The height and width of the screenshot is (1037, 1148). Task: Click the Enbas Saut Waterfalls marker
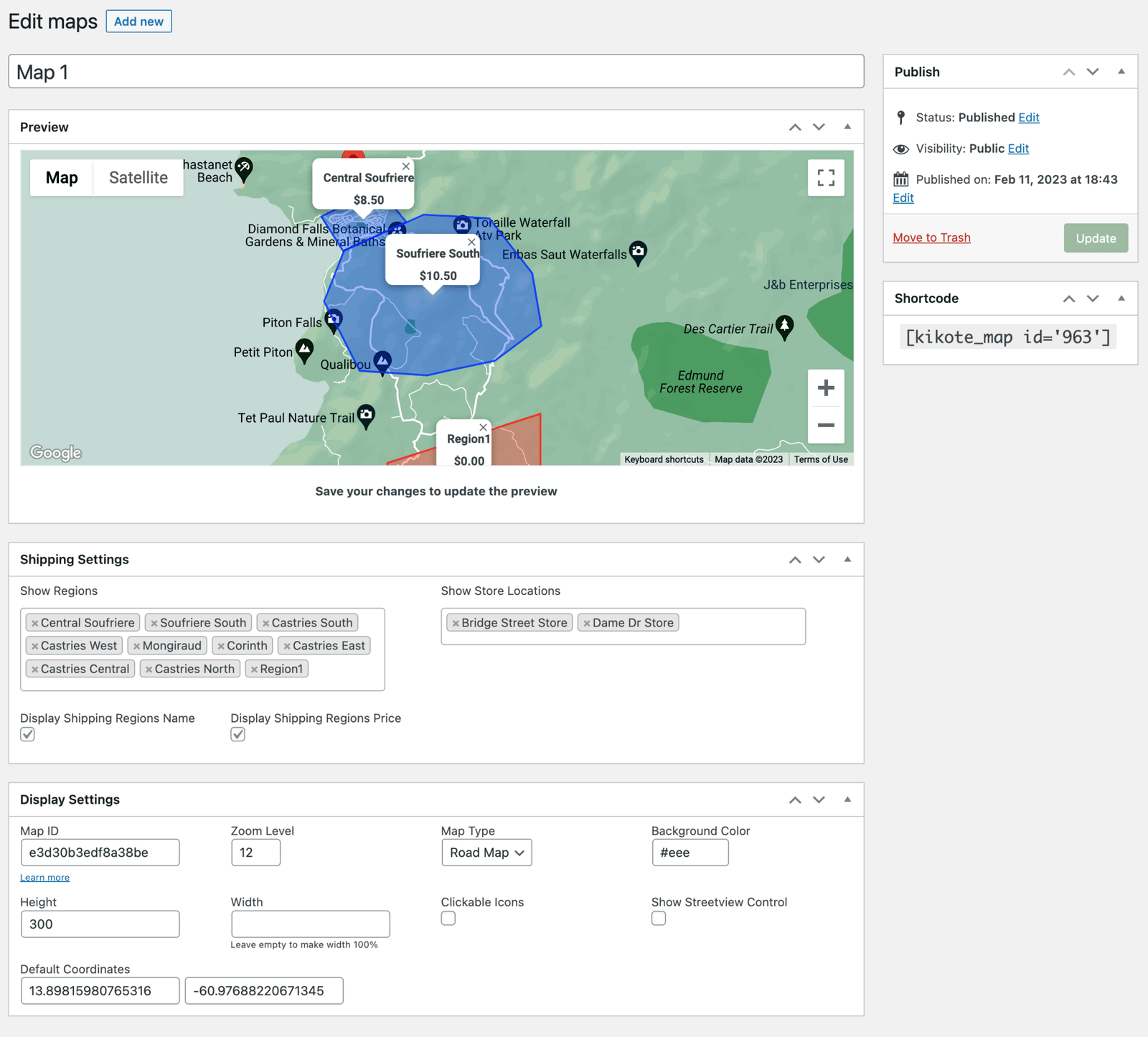[638, 252]
